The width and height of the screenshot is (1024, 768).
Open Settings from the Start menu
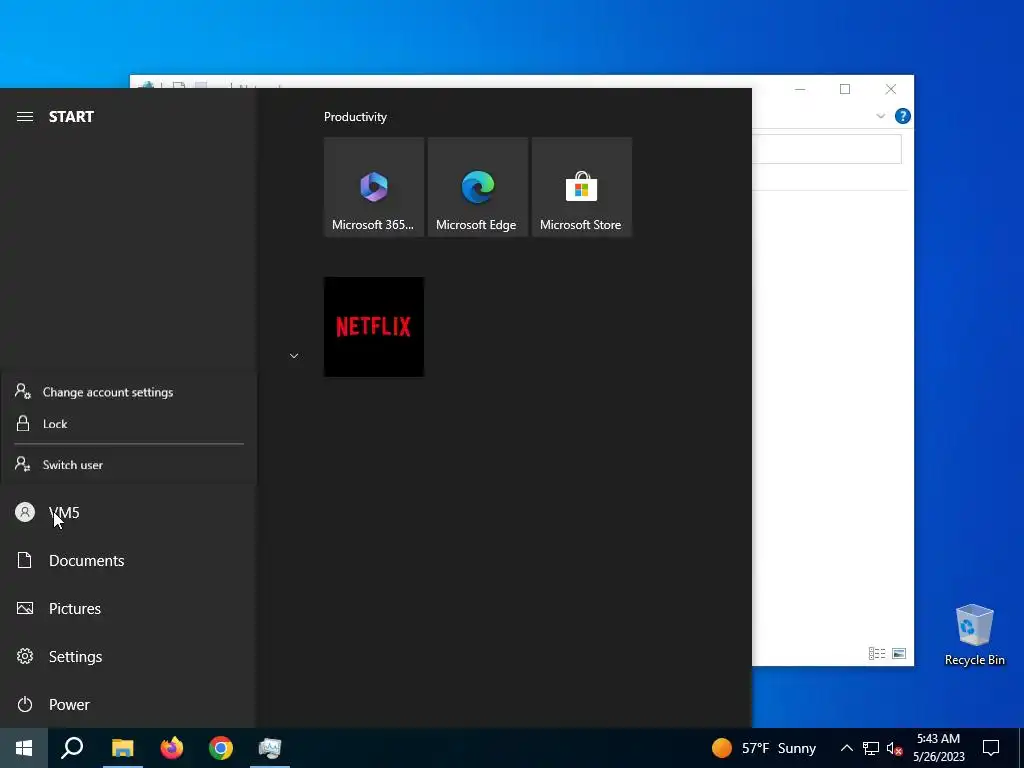(x=127, y=656)
